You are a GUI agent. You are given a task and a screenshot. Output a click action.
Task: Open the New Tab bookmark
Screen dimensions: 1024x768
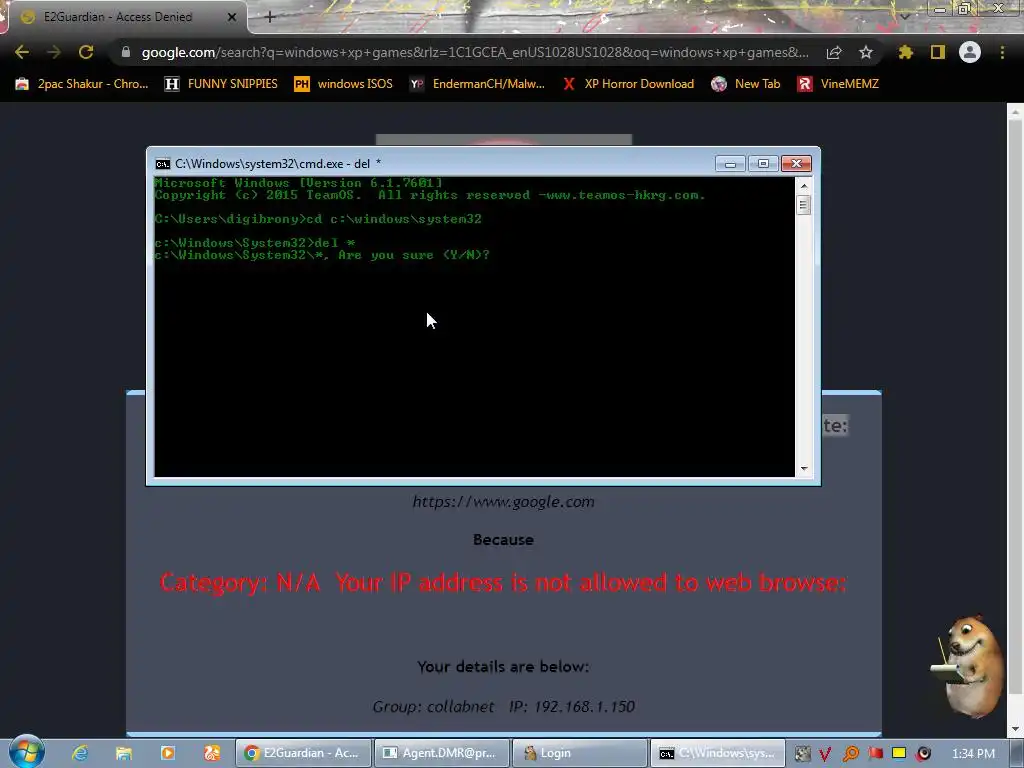pyautogui.click(x=746, y=84)
